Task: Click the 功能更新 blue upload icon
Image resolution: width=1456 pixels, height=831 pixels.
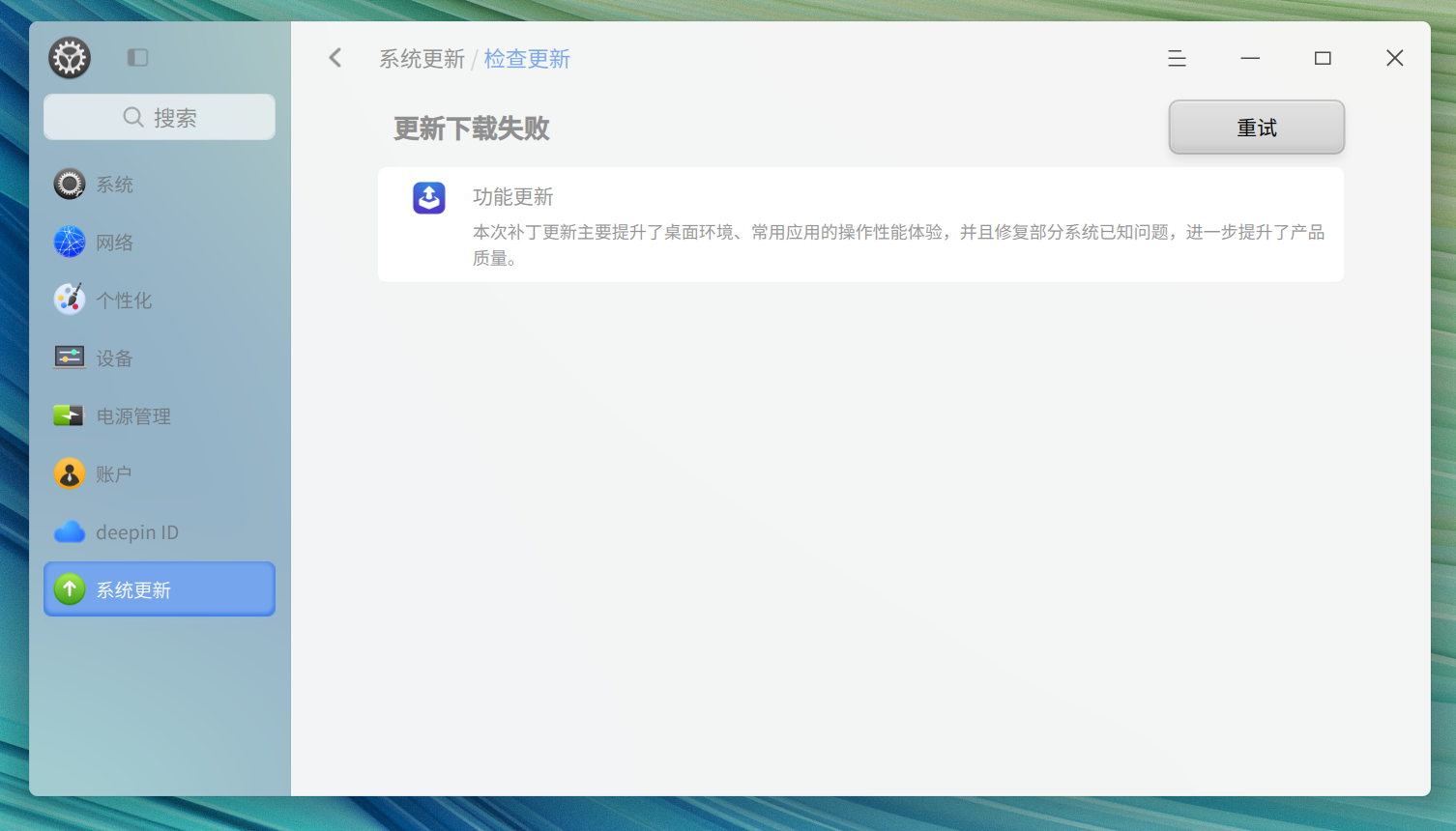Action: click(429, 198)
